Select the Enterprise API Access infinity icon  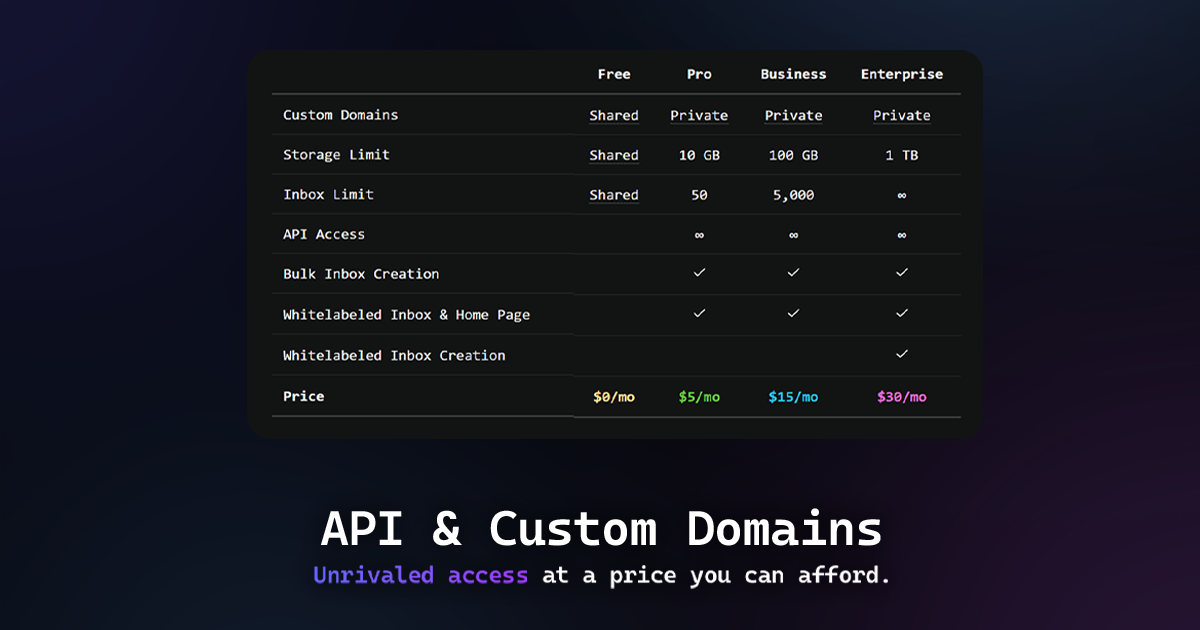[902, 234]
